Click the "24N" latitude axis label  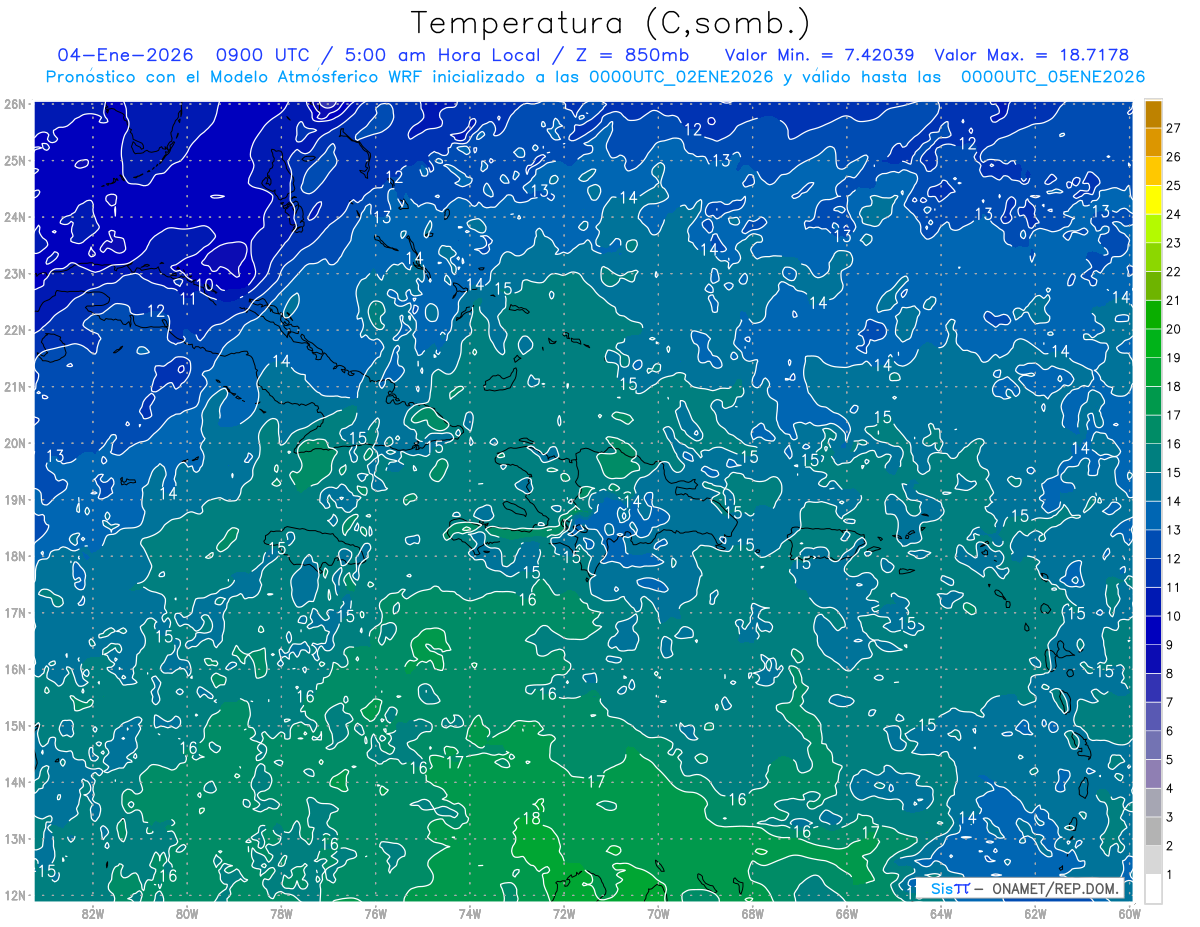(15, 217)
